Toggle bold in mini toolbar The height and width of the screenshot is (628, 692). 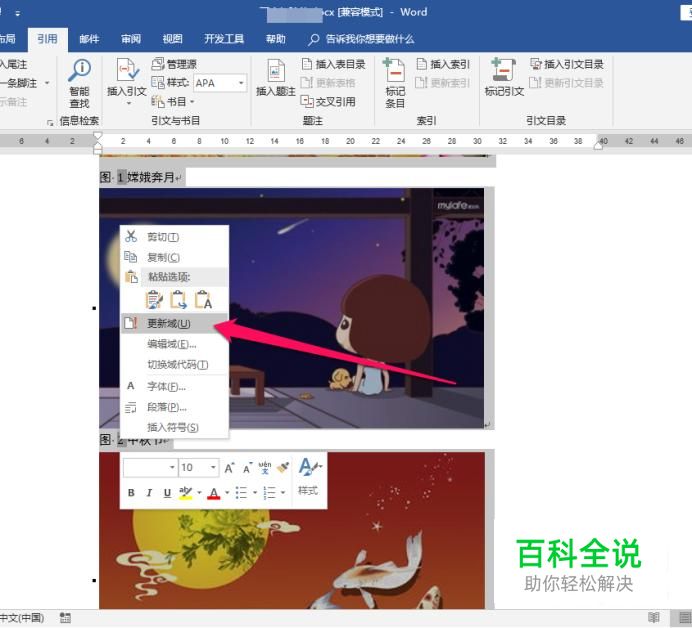point(131,493)
